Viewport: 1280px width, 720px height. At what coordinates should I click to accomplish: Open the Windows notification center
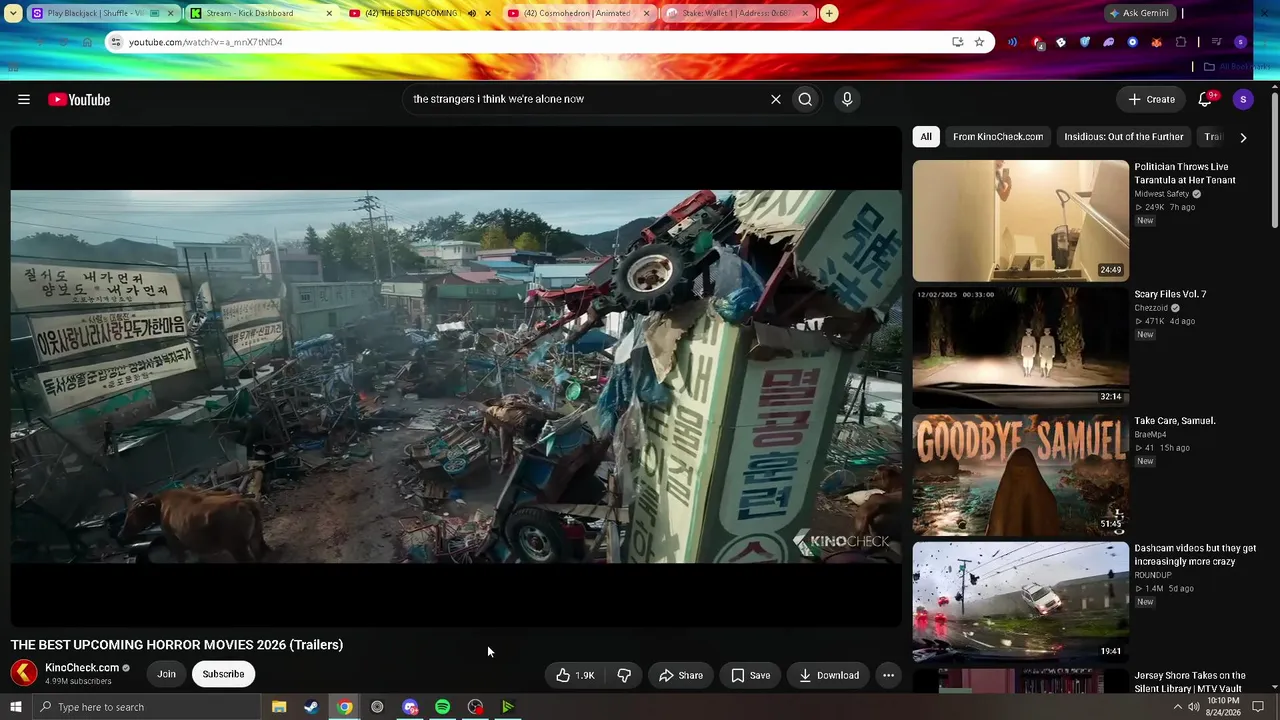point(1258,707)
